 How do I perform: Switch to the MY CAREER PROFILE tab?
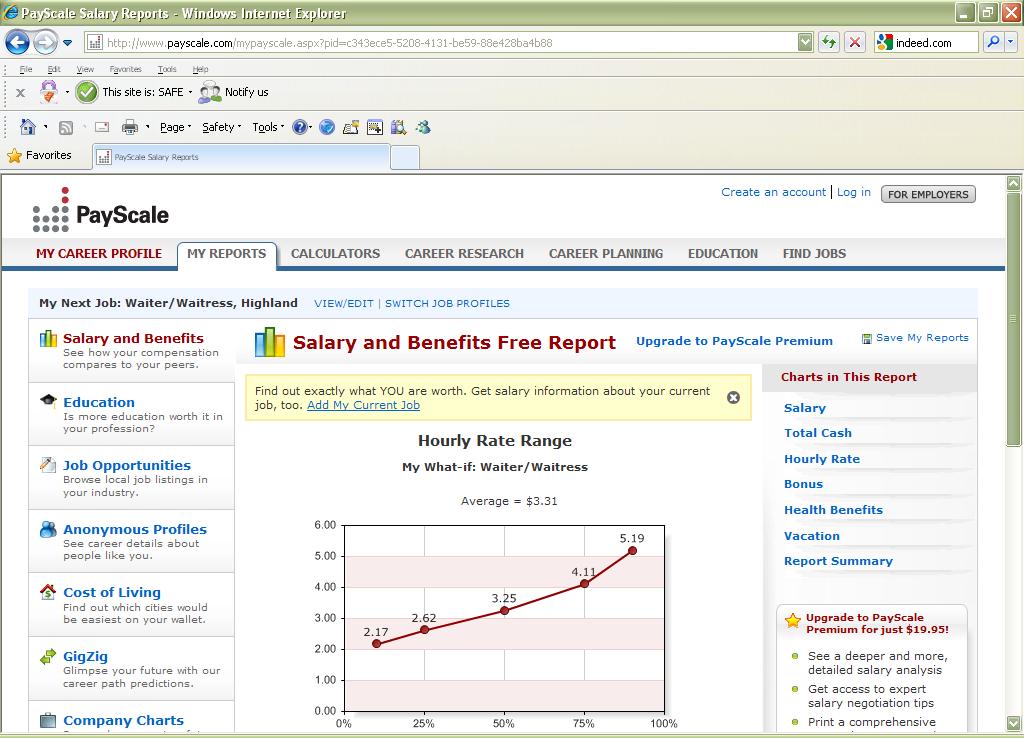coord(99,253)
